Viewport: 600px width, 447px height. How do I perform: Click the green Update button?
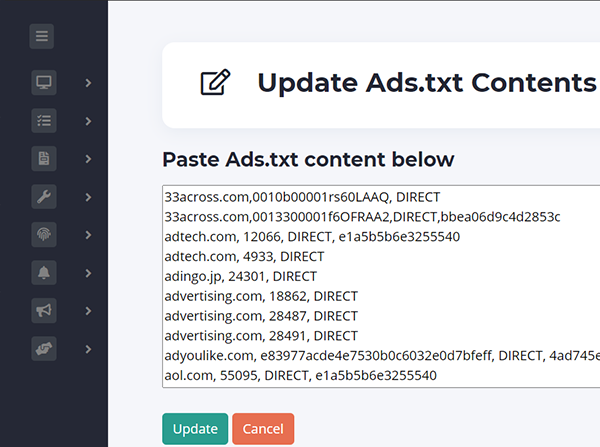coord(195,429)
